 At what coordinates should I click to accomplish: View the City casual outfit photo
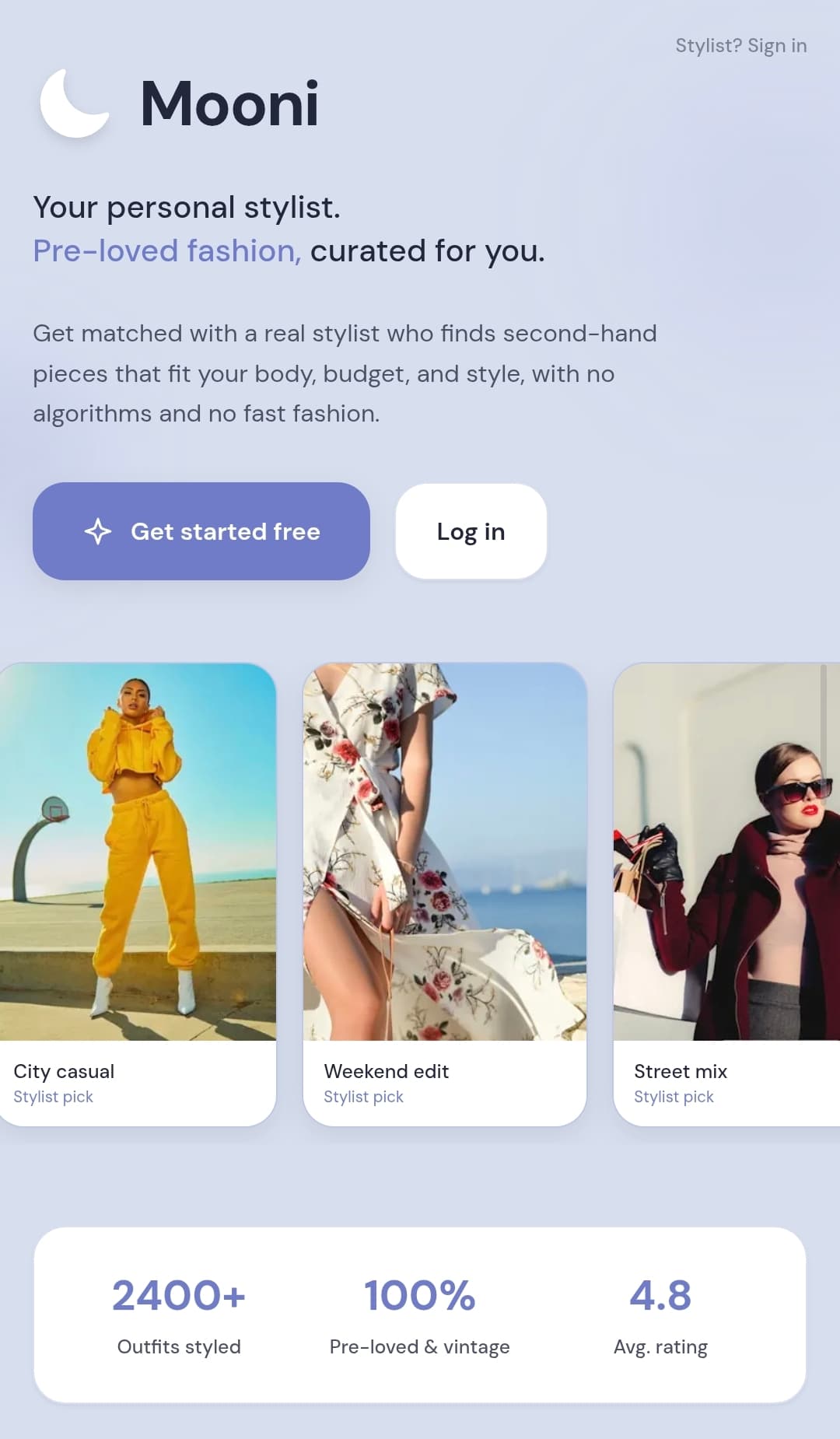tap(138, 852)
